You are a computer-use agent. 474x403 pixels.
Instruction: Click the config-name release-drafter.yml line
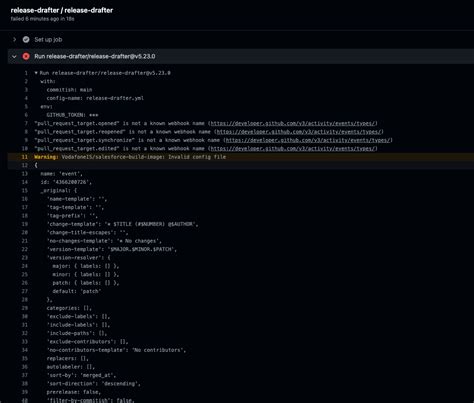[x=95, y=98]
